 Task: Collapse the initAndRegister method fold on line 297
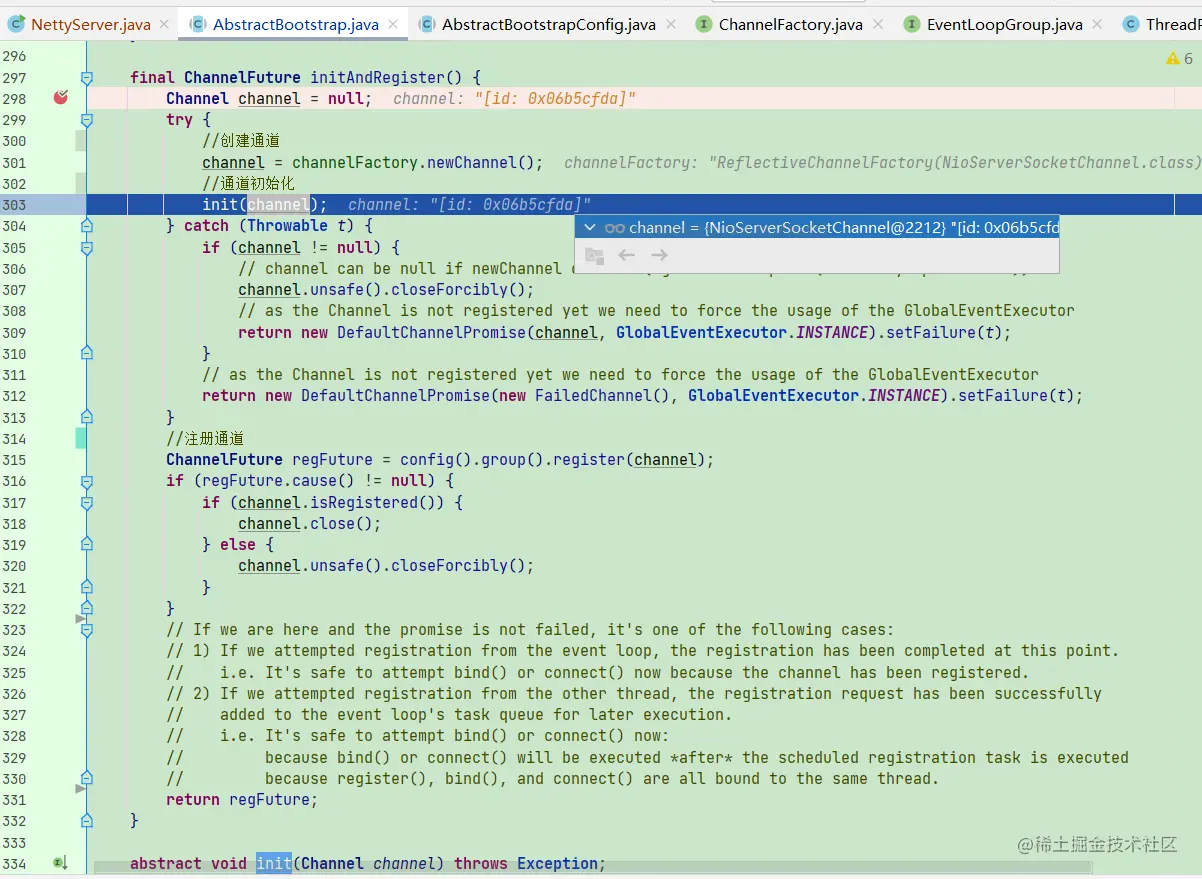(x=87, y=77)
